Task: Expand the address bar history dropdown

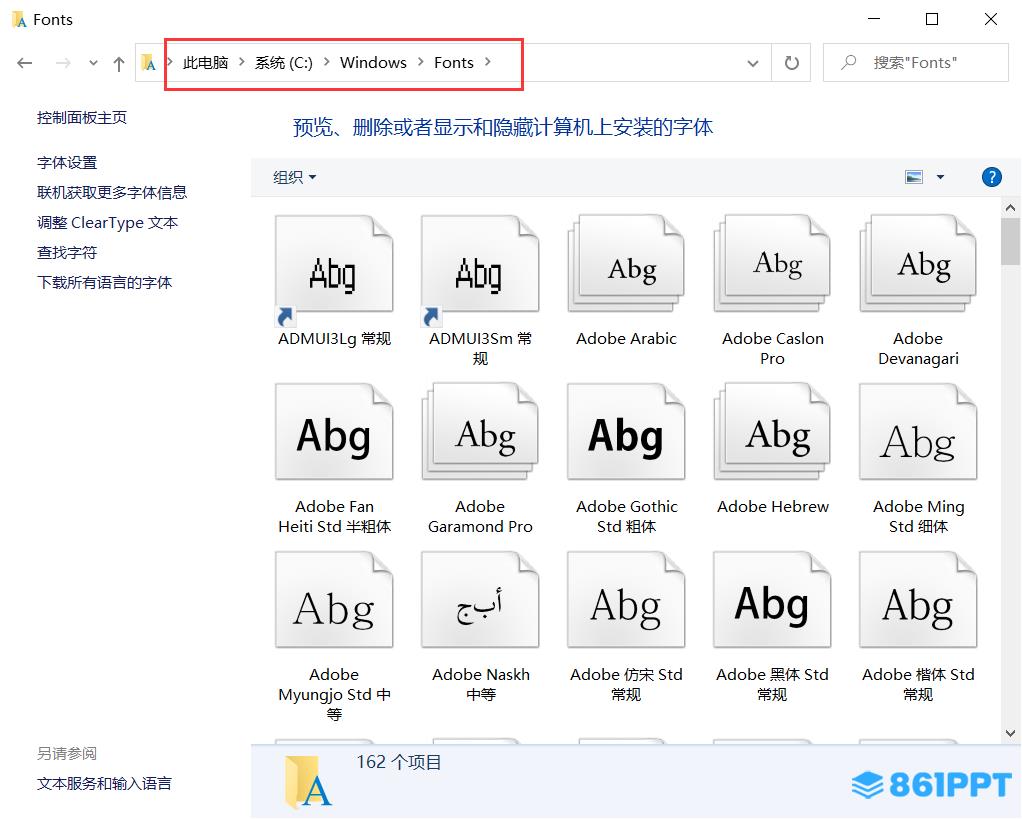Action: coord(753,63)
